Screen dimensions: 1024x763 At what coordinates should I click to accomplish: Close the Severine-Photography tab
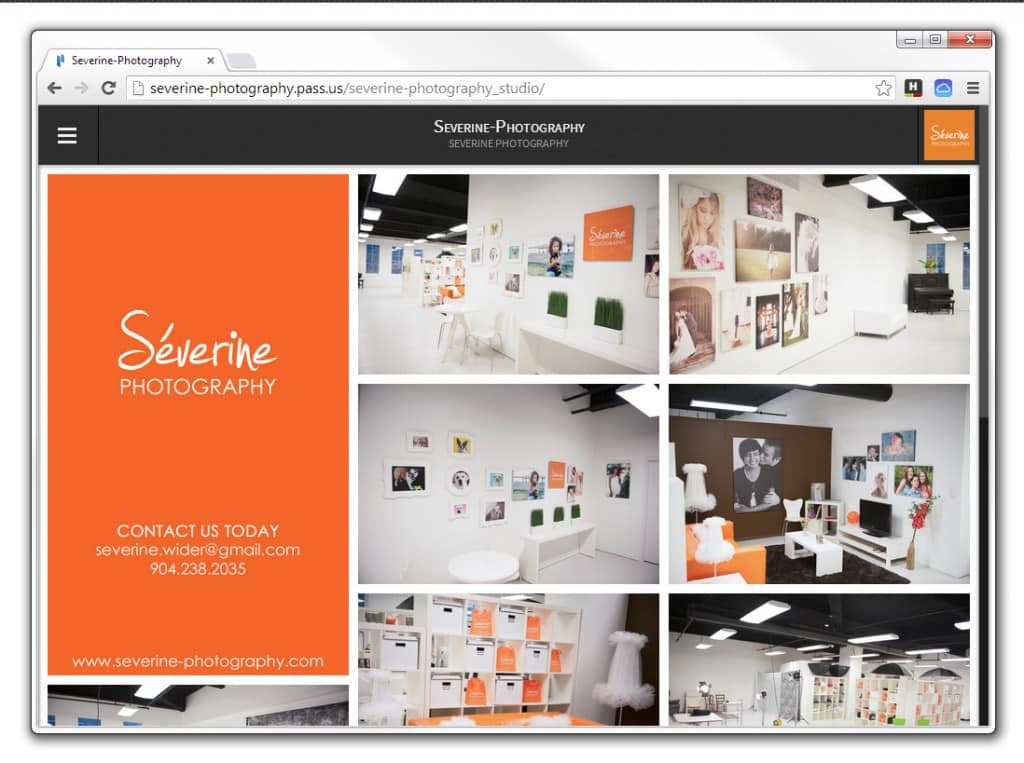click(x=210, y=60)
